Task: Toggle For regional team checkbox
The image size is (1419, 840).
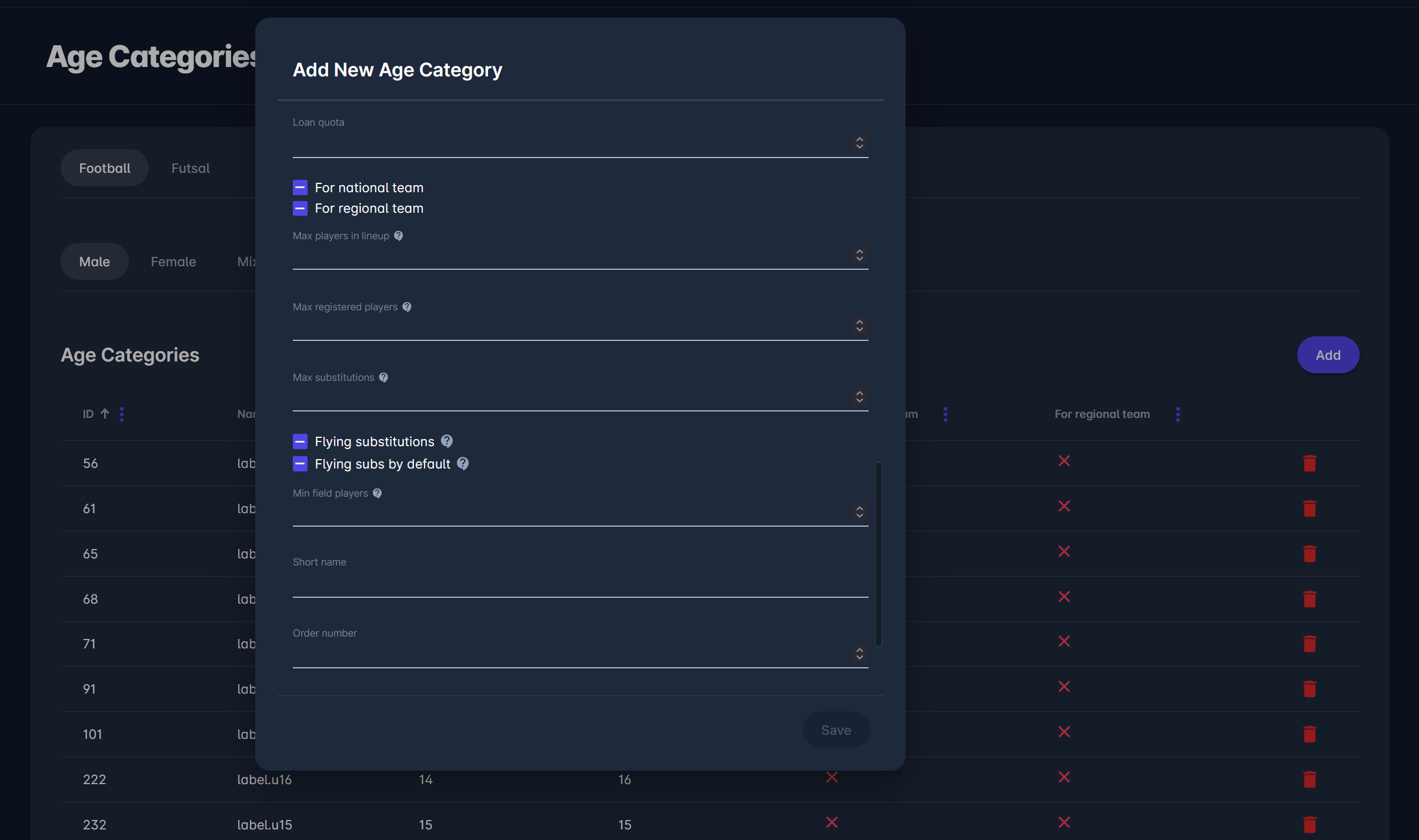Action: [x=300, y=208]
